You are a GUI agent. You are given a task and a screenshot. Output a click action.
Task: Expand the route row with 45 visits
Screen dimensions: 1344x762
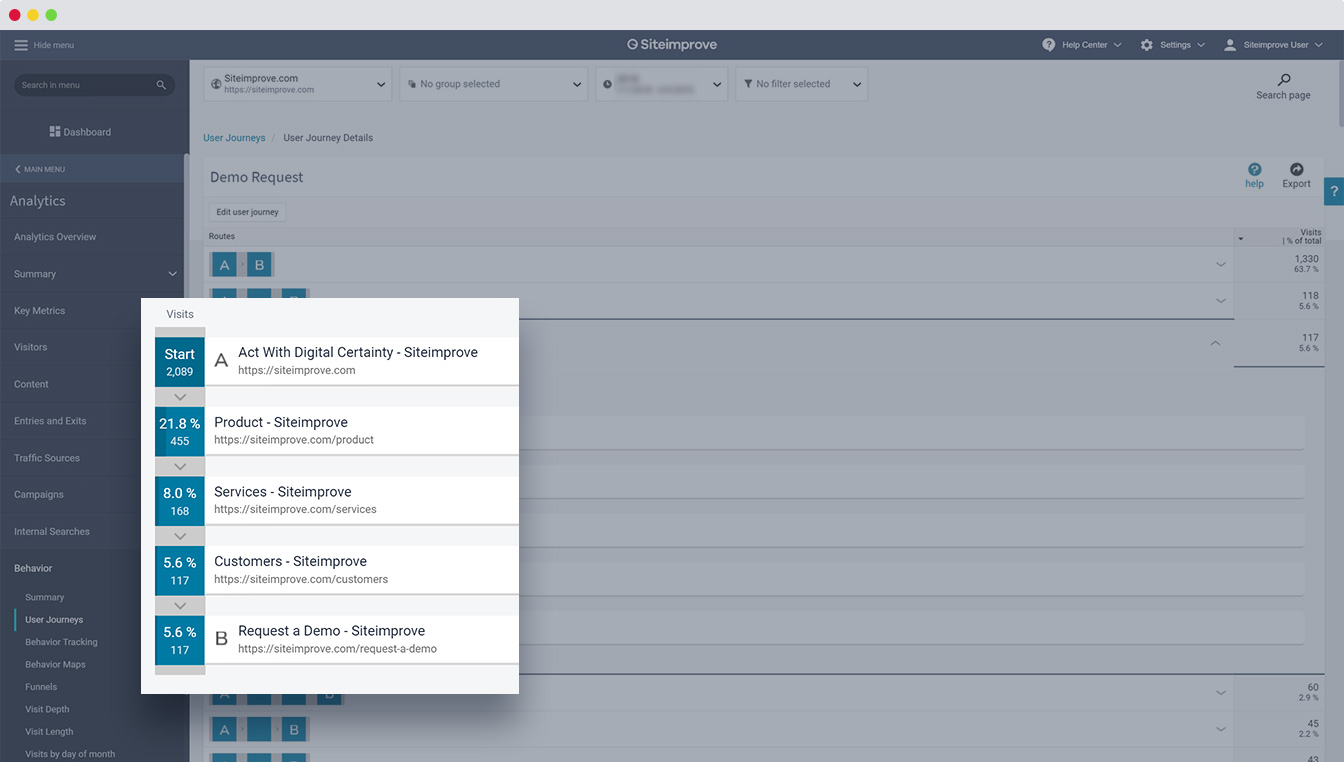tap(1220, 729)
